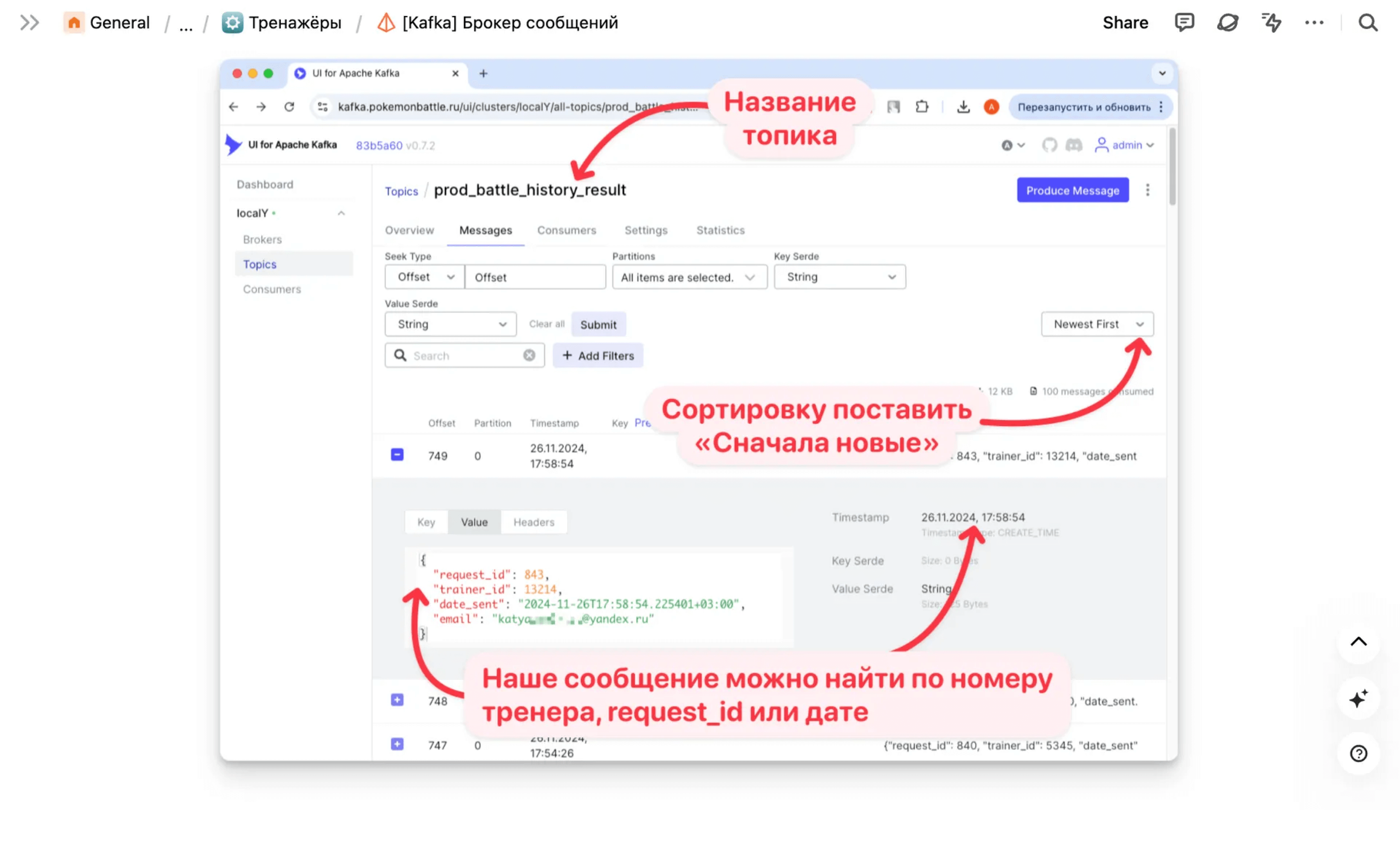
Task: Select the Headers tab in message details
Action: (x=534, y=522)
